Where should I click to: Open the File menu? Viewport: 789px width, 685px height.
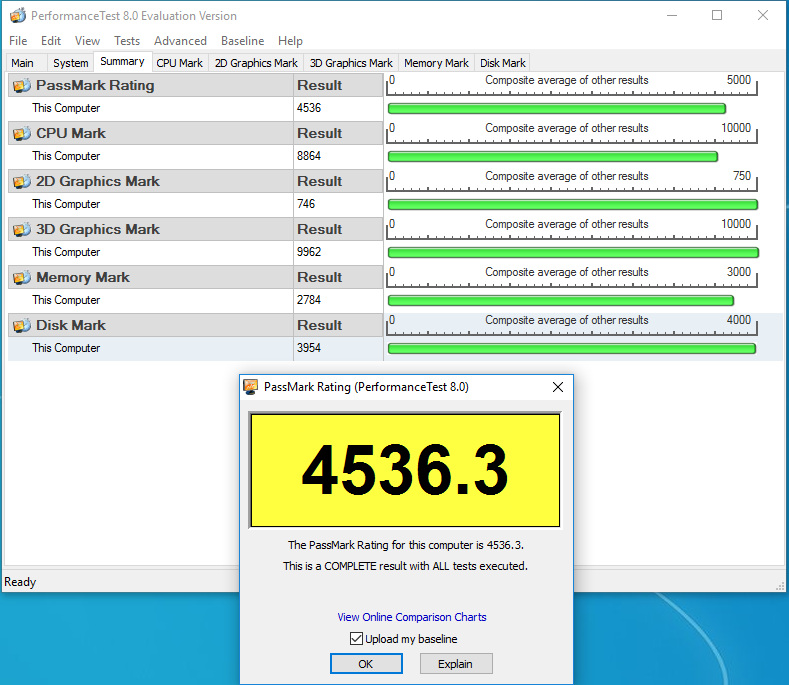tap(18, 41)
